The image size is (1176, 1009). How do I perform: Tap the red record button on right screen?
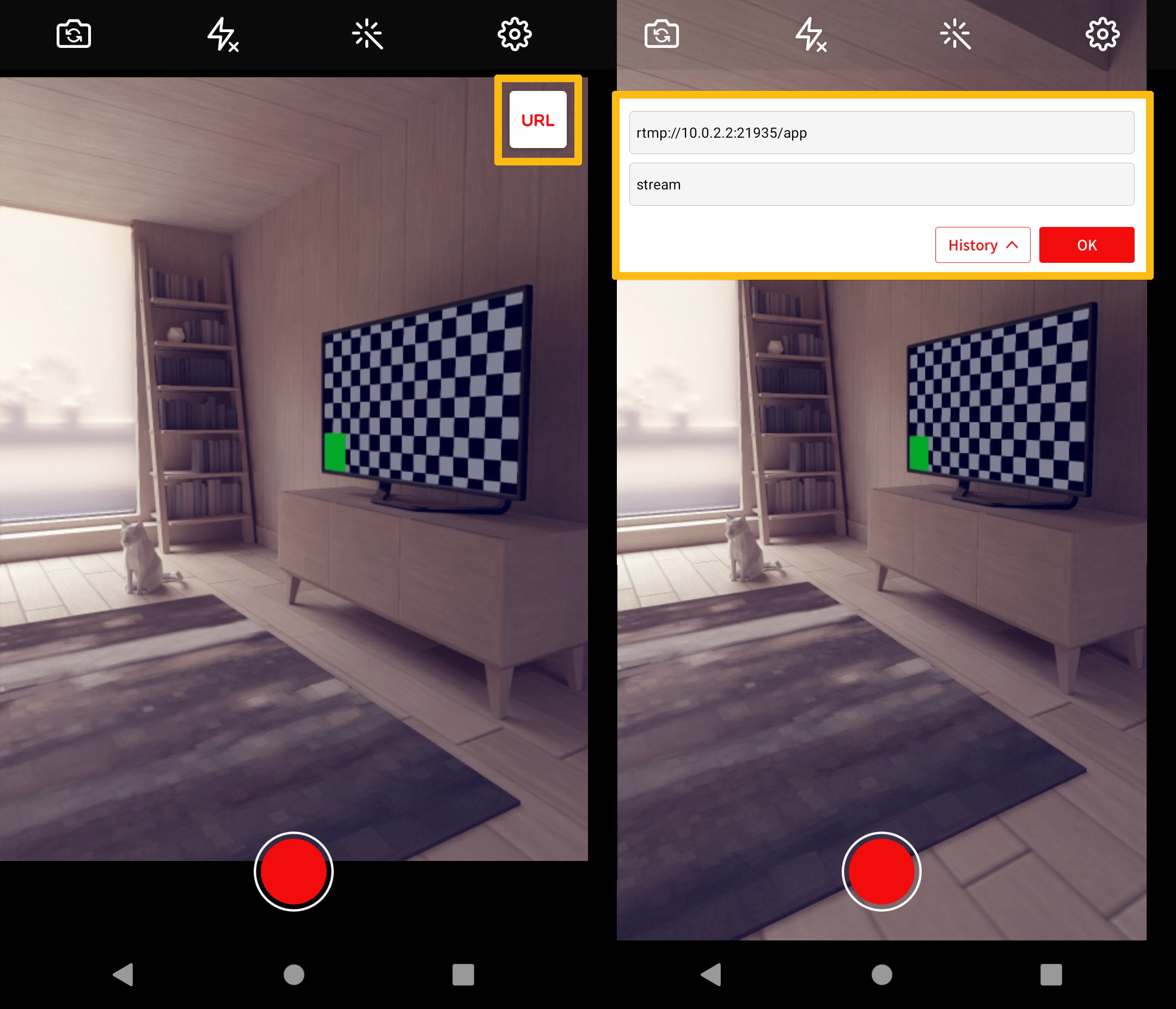tap(881, 869)
